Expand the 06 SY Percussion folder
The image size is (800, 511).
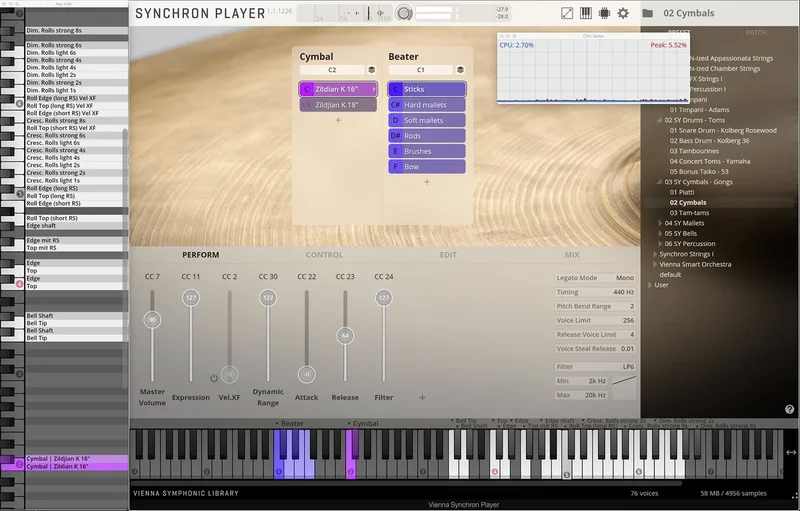[x=660, y=244]
